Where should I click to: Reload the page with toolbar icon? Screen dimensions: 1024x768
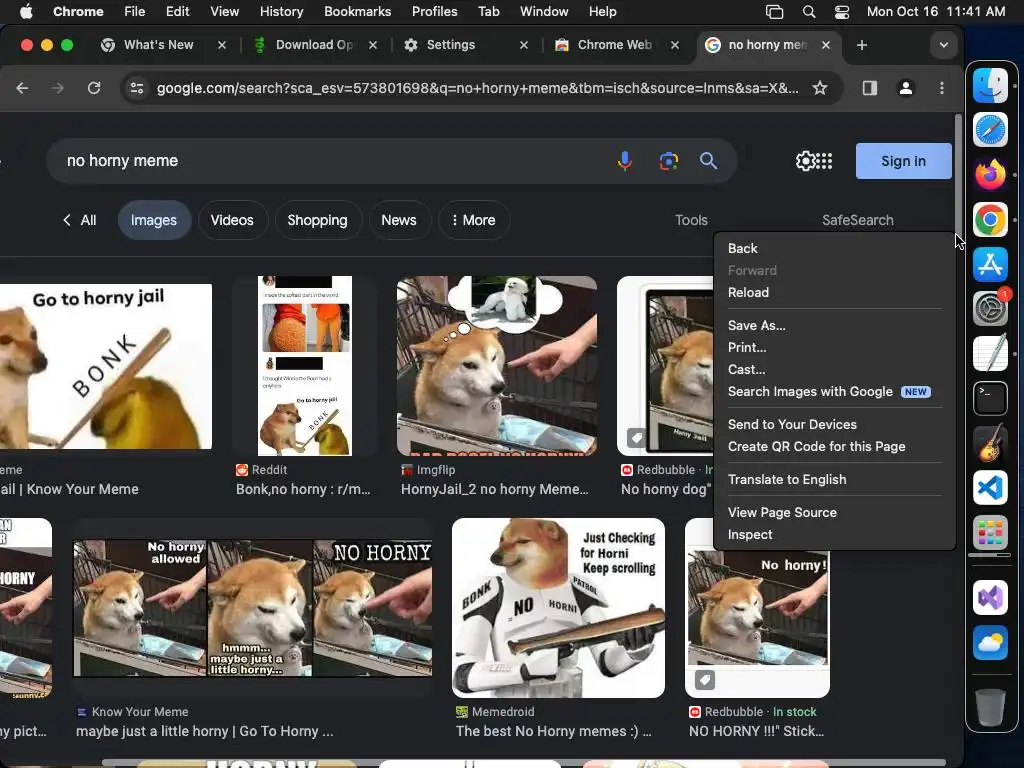94,88
